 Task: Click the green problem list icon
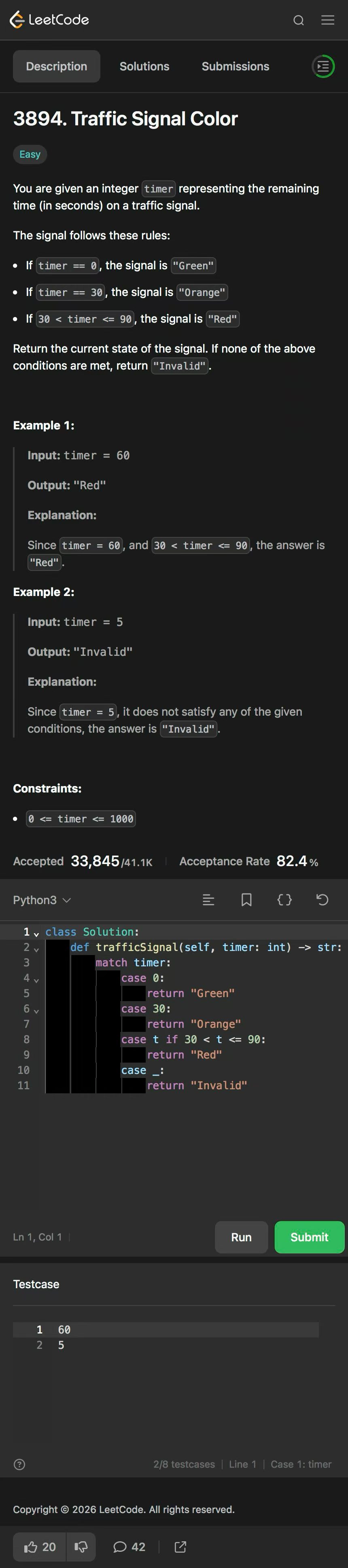click(323, 66)
